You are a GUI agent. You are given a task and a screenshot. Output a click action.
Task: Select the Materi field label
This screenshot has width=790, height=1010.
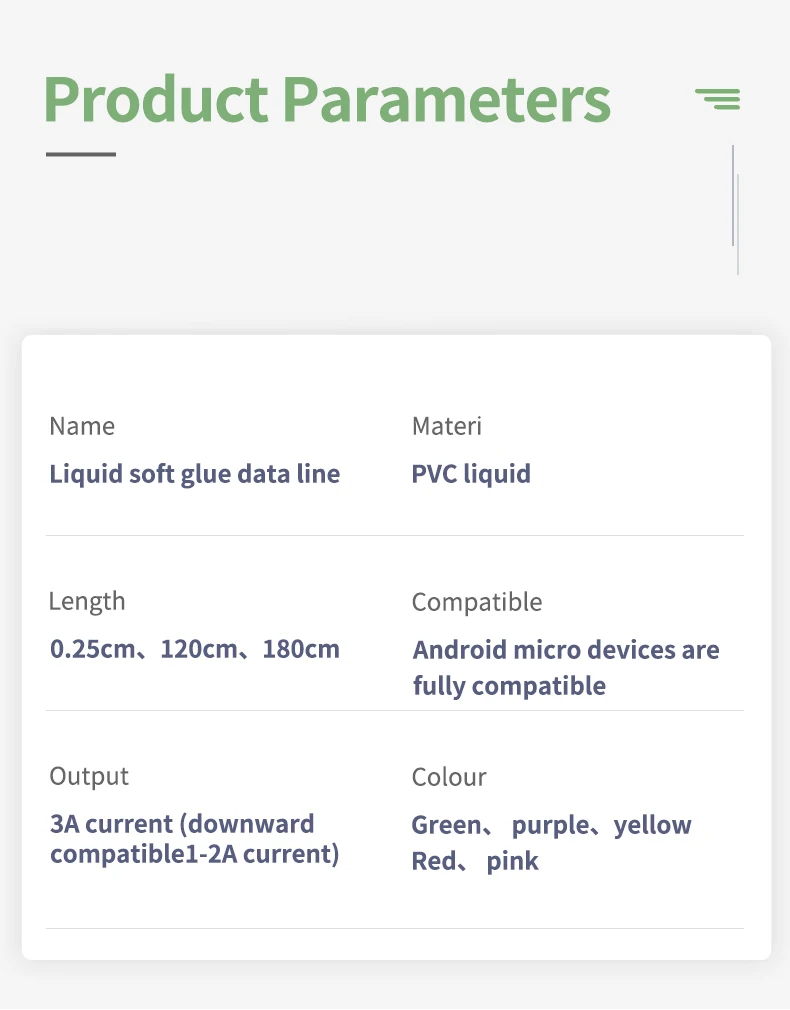pos(446,426)
